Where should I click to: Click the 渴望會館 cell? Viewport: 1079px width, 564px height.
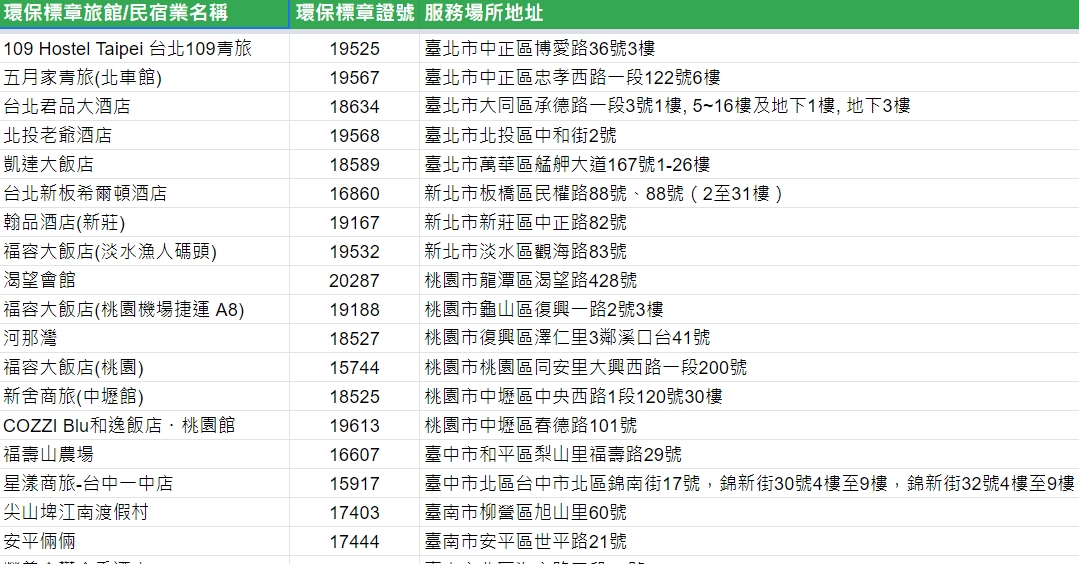tap(145, 280)
